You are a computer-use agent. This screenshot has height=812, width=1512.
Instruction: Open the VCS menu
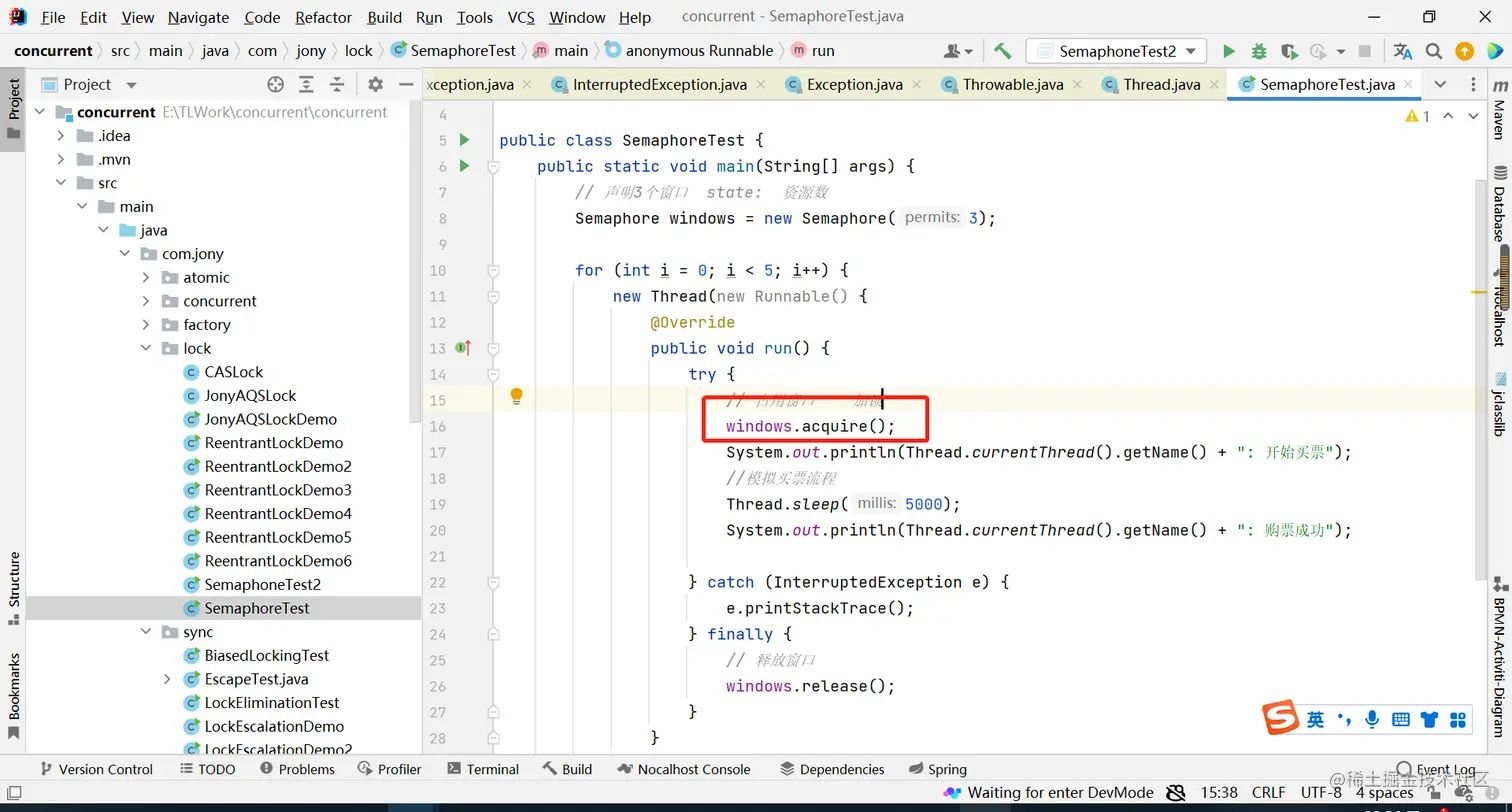(x=521, y=17)
